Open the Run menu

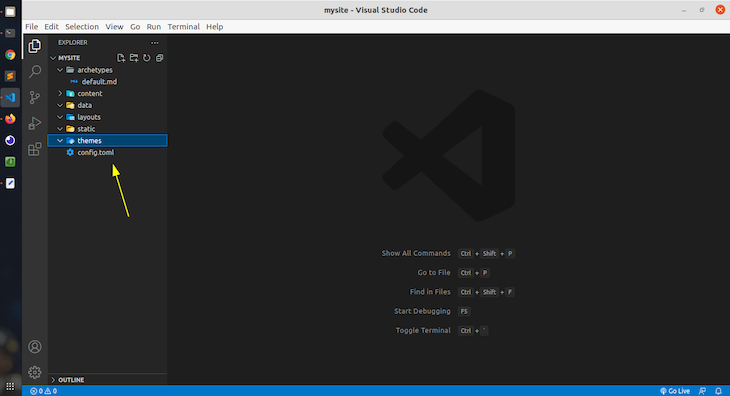154,27
